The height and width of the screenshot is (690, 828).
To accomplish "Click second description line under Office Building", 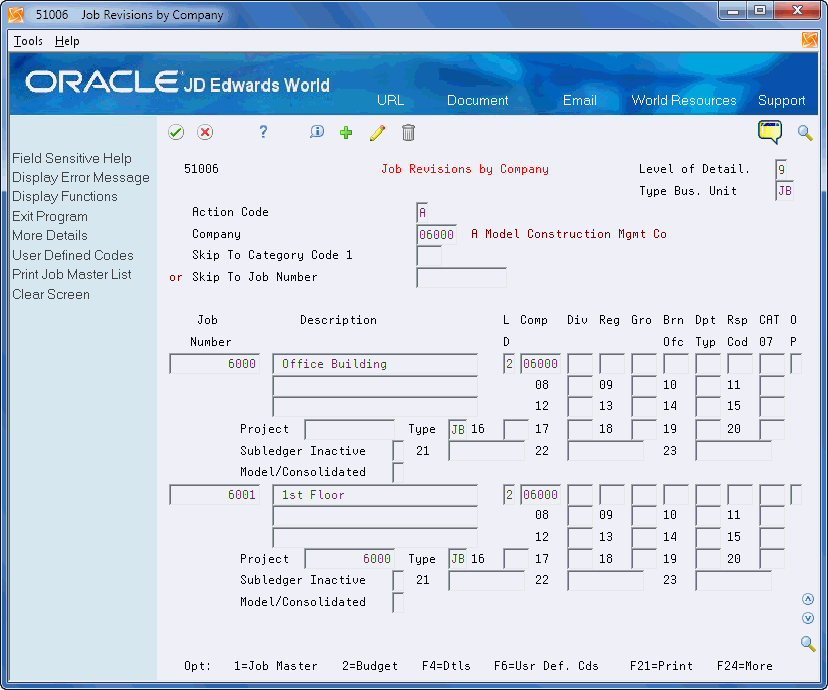I will [x=375, y=386].
